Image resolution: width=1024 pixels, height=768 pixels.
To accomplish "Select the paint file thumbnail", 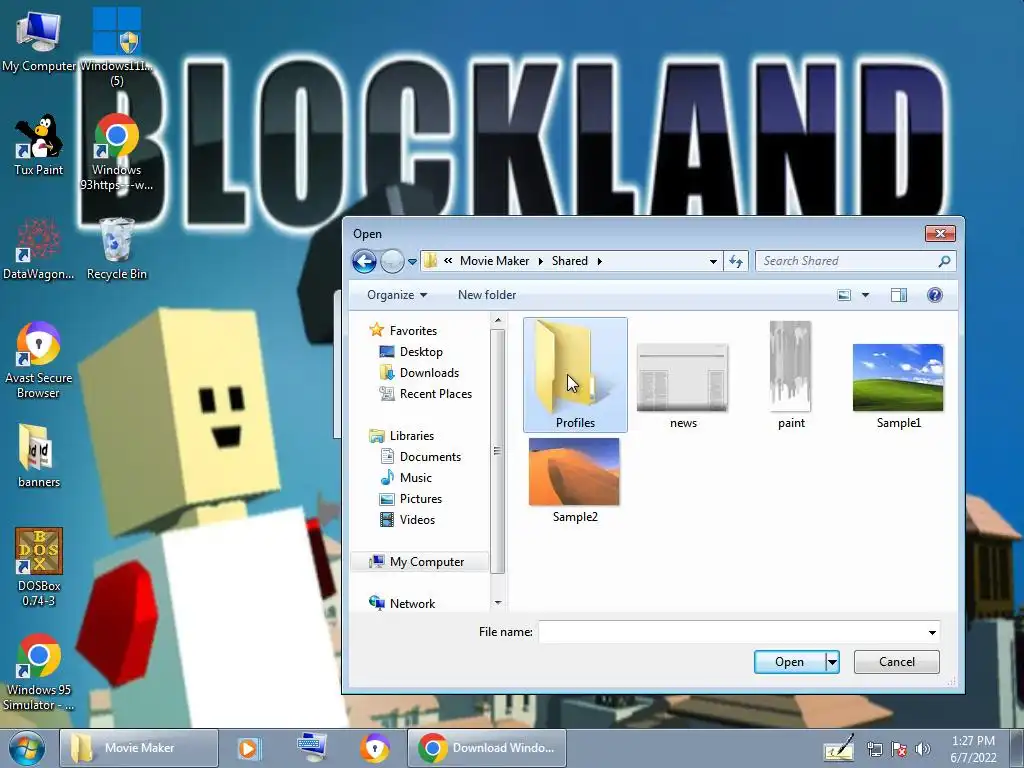I will [x=791, y=374].
